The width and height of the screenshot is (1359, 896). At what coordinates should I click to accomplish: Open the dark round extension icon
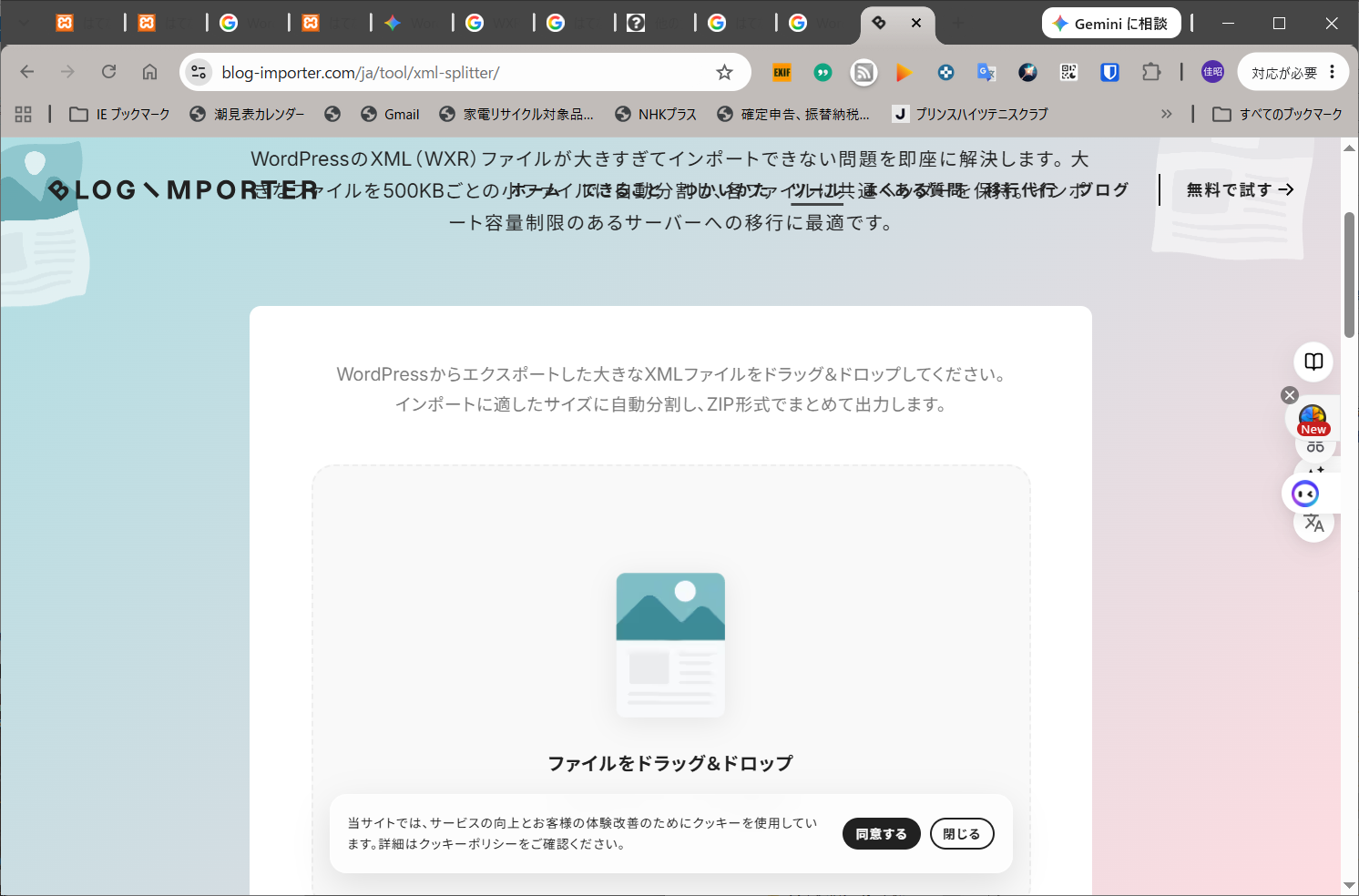tap(1027, 72)
